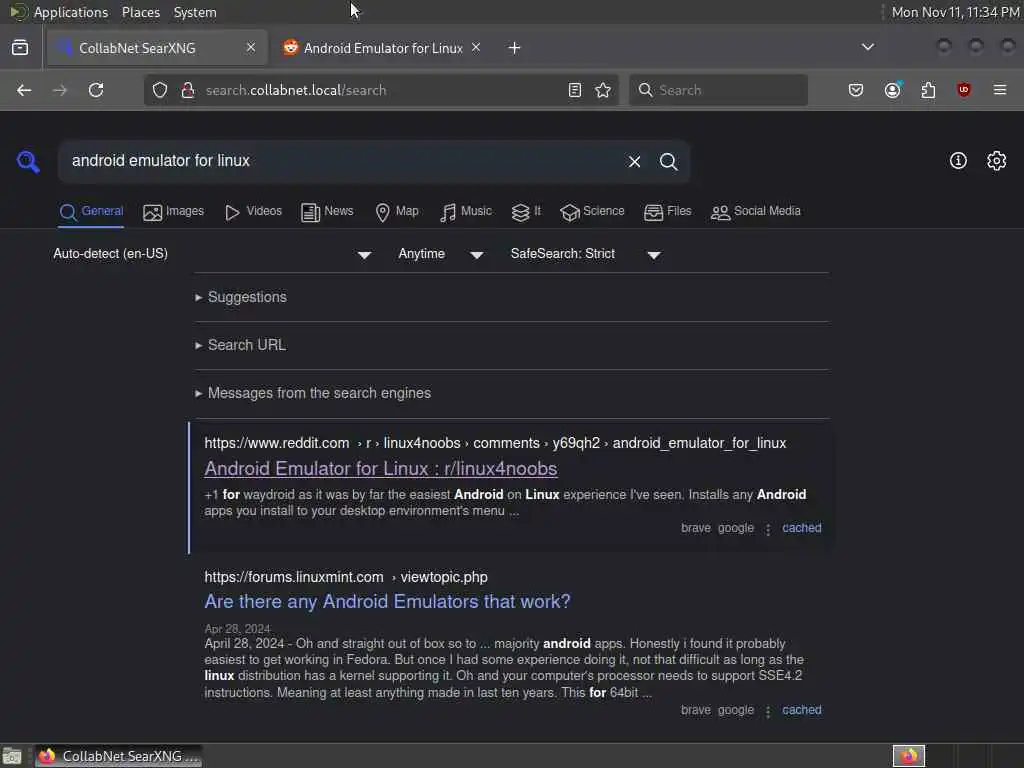Toggle reader view icon in address bar
1024x768 pixels.
[x=575, y=90]
